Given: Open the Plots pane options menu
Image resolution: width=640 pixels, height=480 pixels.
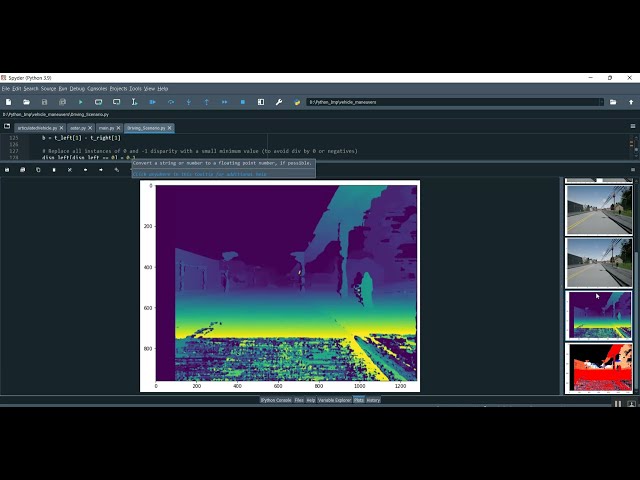Looking at the screenshot, I should coord(633,170).
